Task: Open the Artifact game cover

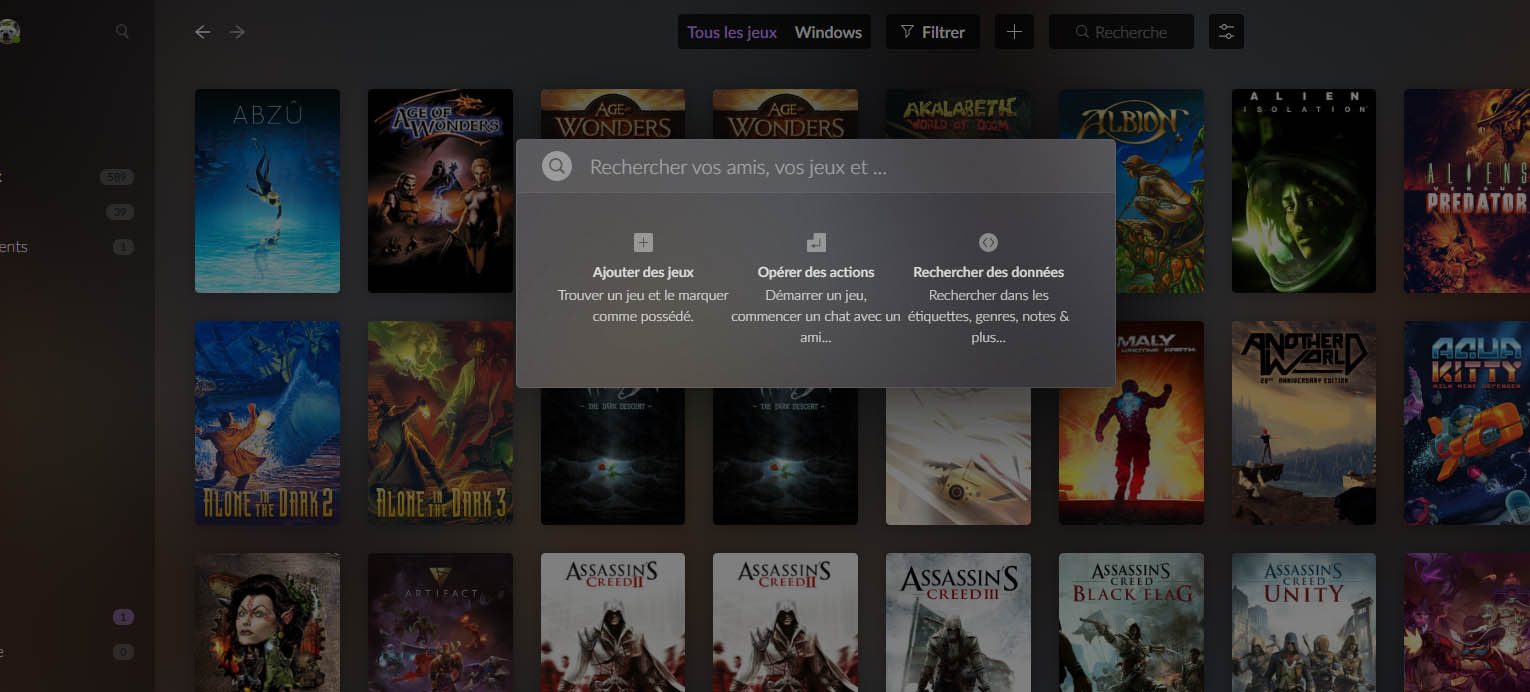Action: pos(440,622)
